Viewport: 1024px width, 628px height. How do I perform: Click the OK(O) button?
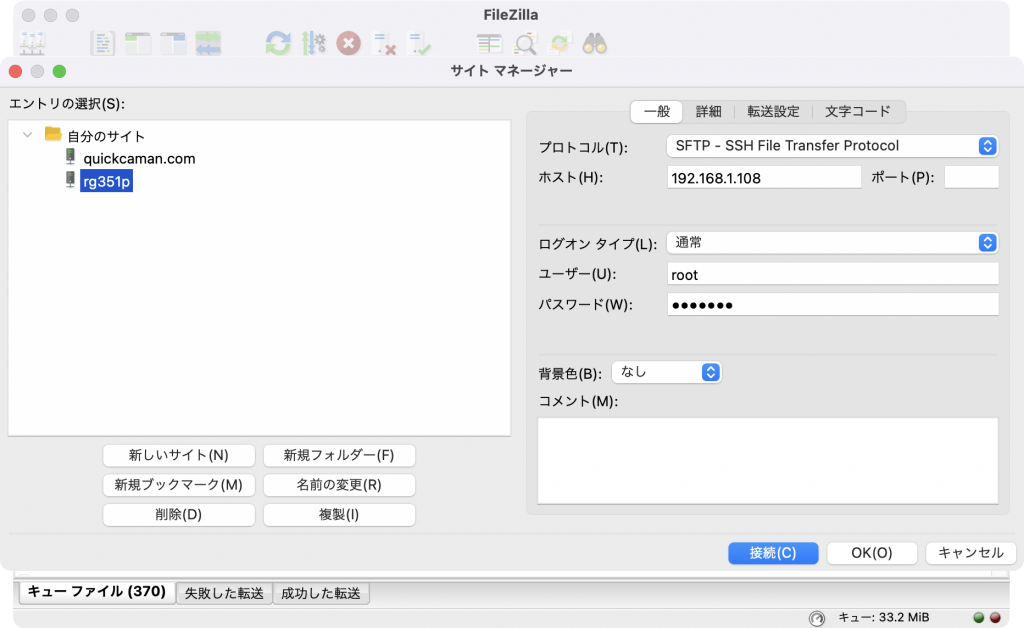(872, 553)
